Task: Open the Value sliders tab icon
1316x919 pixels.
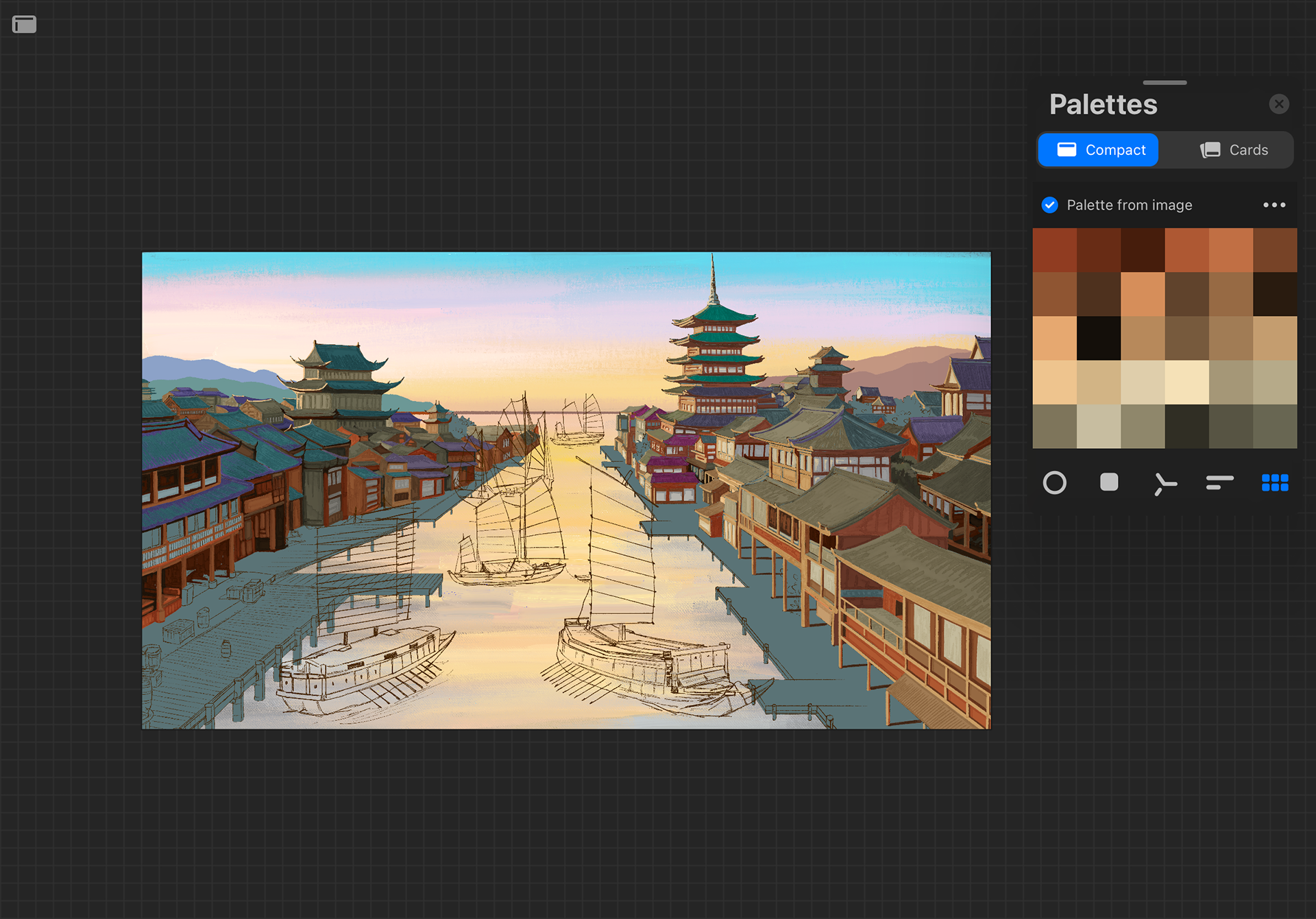Action: pos(1219,483)
